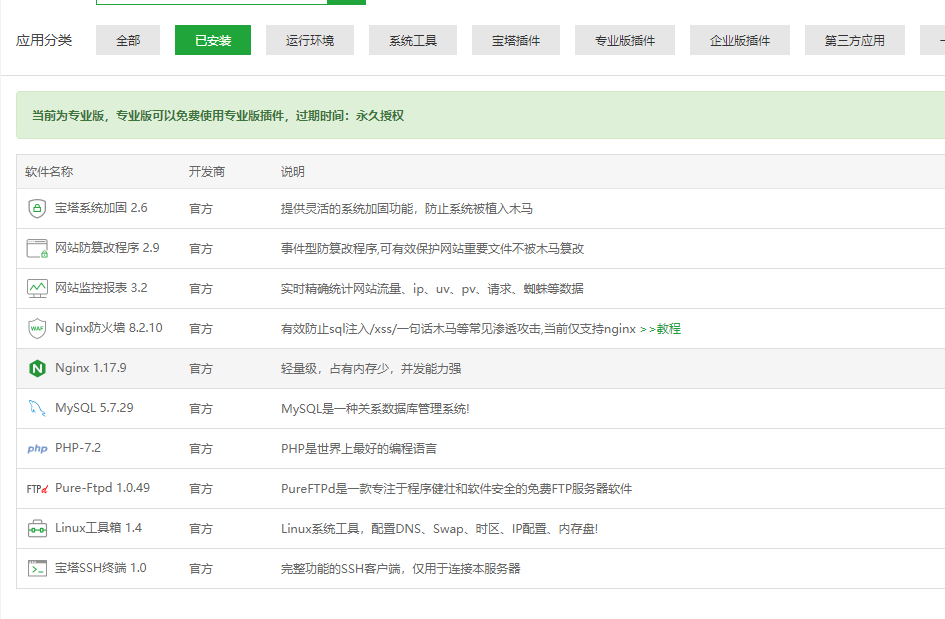
Task: Click the MySQL dolphin icon
Action: click(x=37, y=408)
